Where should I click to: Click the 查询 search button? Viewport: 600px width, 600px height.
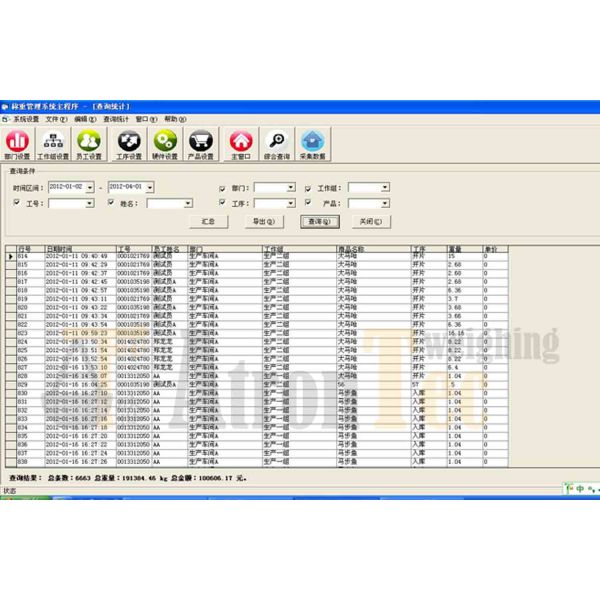320,221
